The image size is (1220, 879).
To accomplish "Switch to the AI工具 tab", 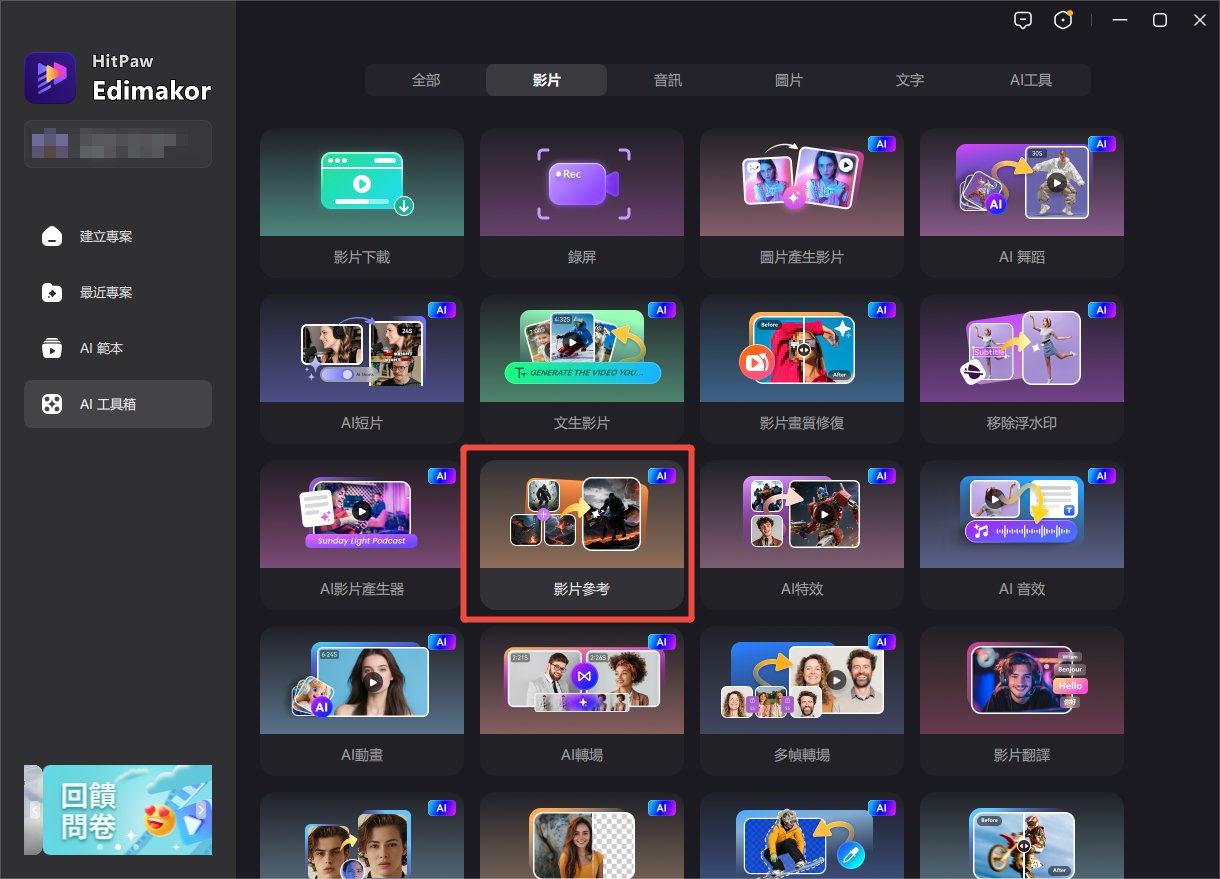I will (1031, 80).
